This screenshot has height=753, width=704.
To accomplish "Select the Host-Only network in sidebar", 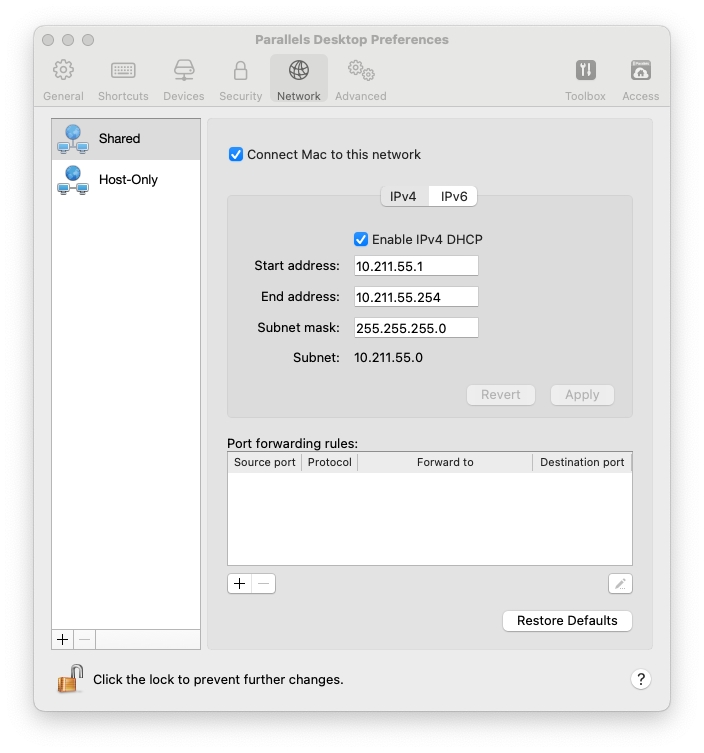I will pyautogui.click(x=126, y=180).
